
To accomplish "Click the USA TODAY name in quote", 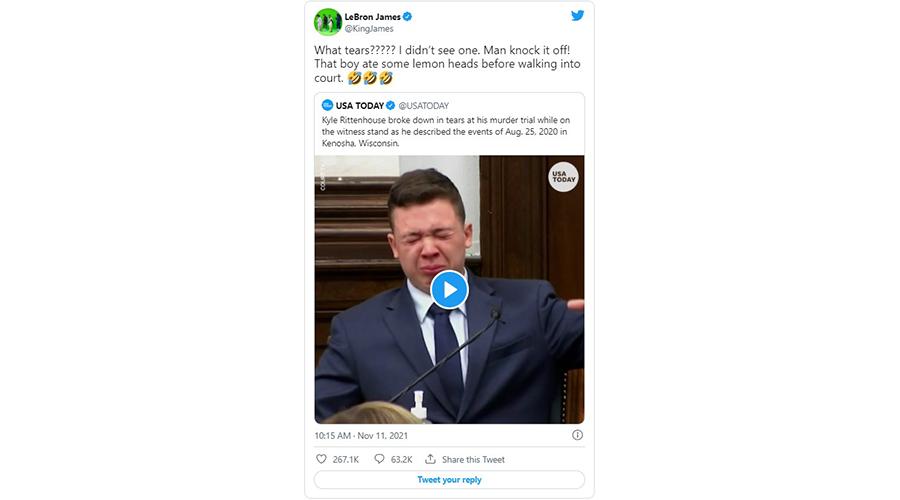I will [x=360, y=105].
